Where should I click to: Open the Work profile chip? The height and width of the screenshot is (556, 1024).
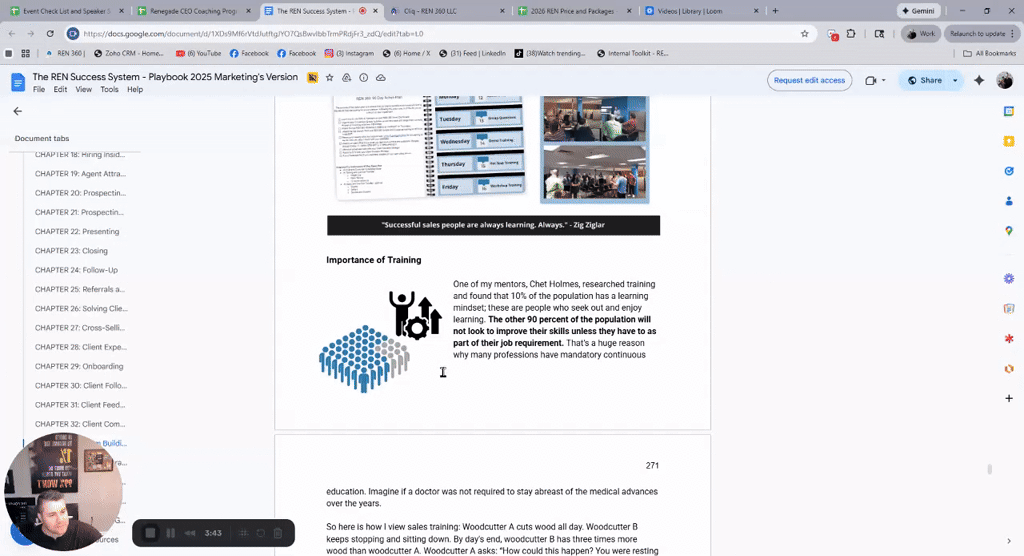pyautogui.click(x=921, y=33)
